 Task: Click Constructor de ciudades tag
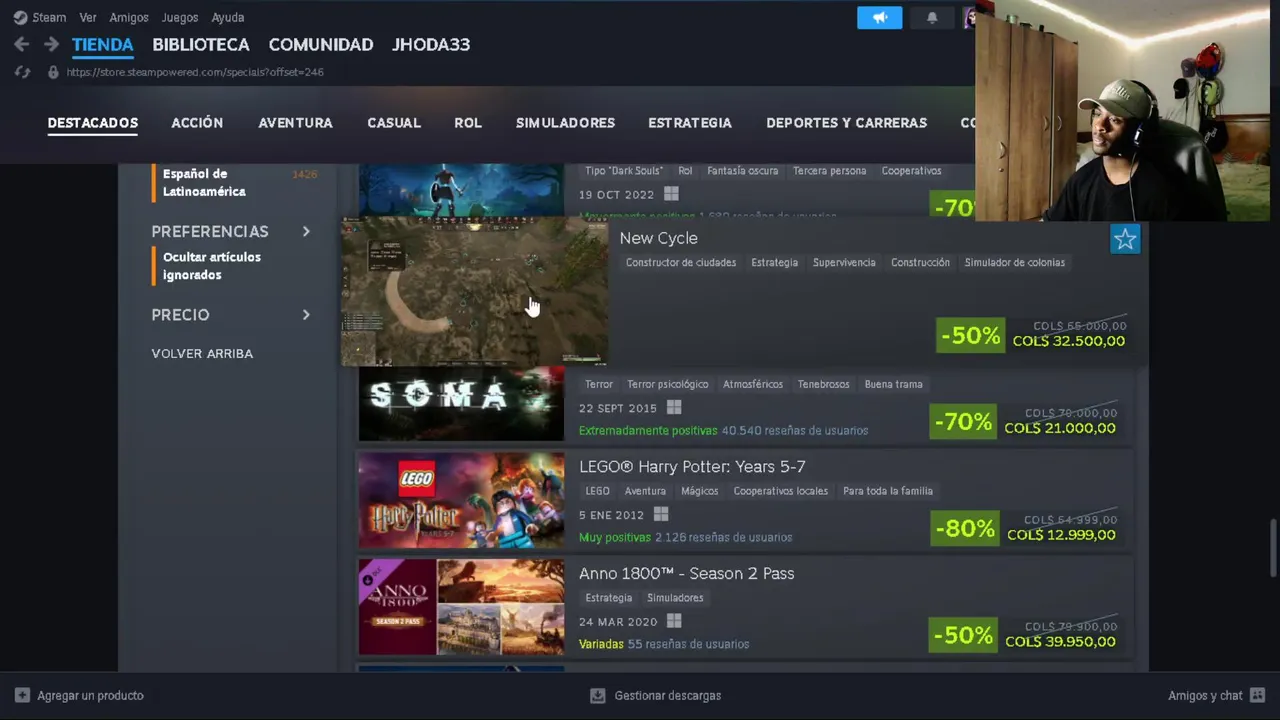[x=681, y=262]
